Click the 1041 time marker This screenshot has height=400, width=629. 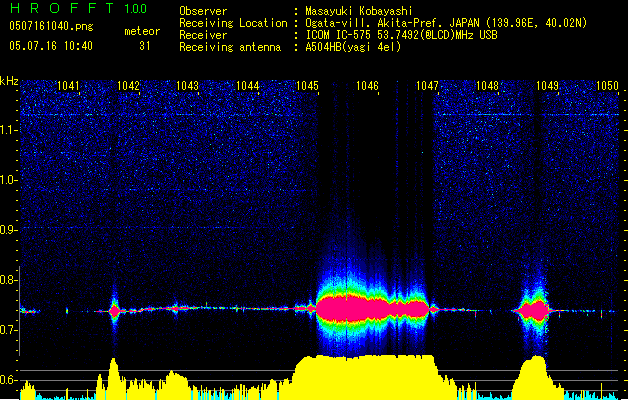point(68,85)
